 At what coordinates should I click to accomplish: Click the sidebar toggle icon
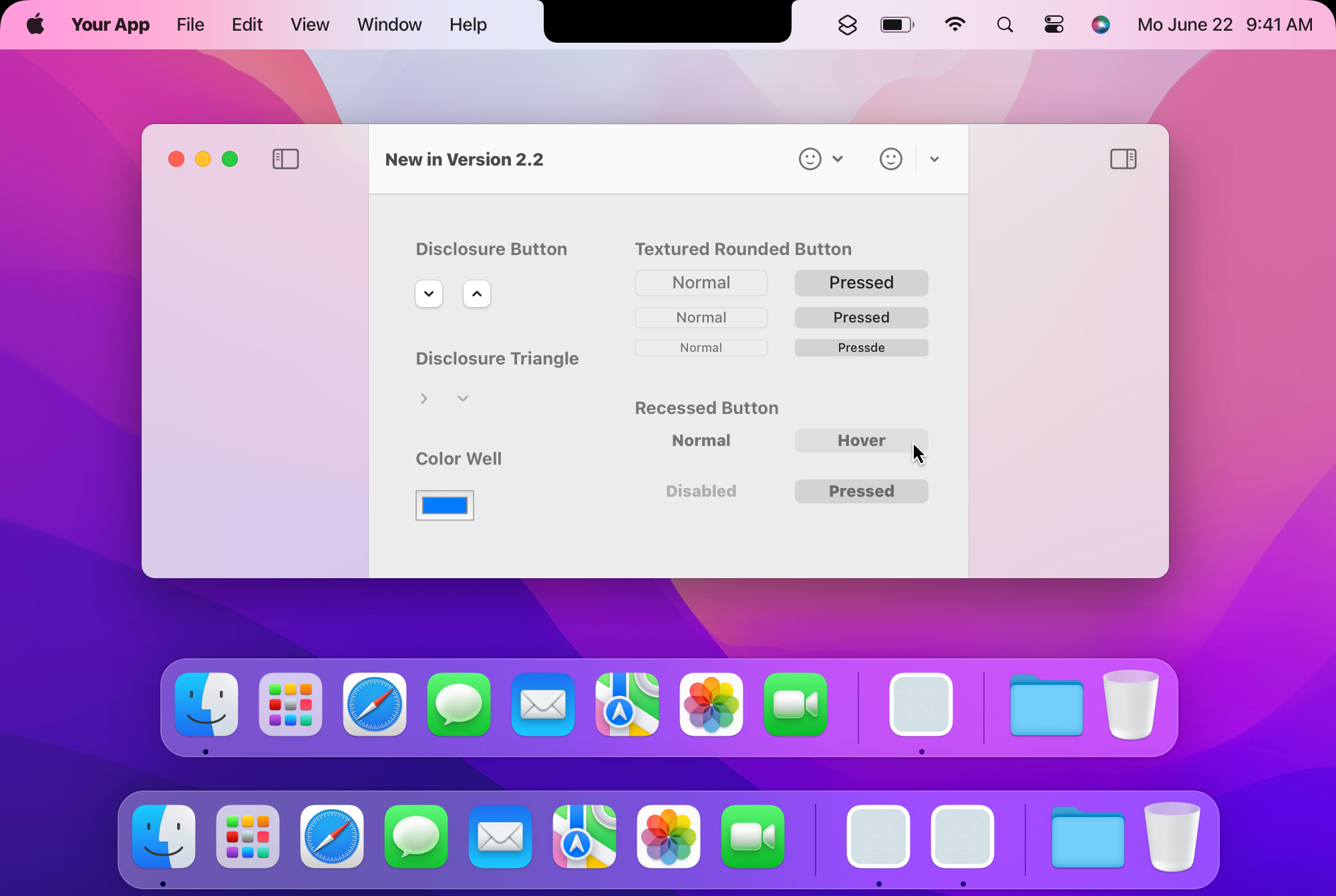pos(285,159)
